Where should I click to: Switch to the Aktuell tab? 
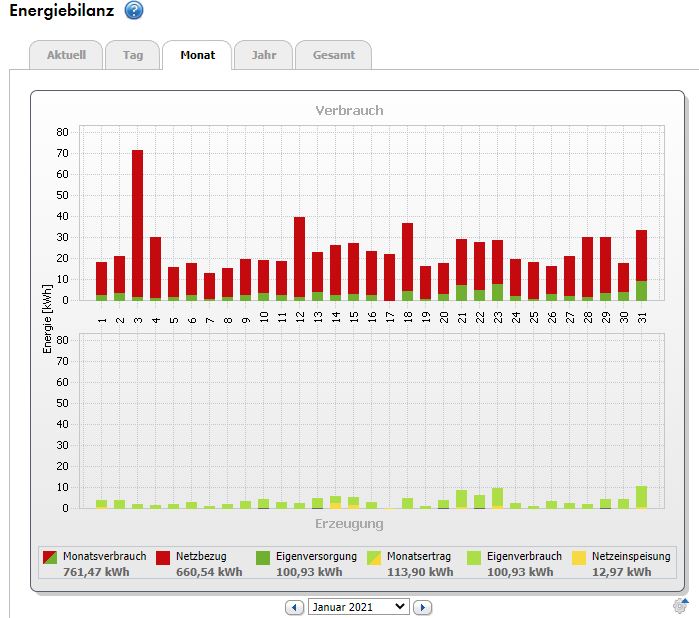tap(66, 55)
